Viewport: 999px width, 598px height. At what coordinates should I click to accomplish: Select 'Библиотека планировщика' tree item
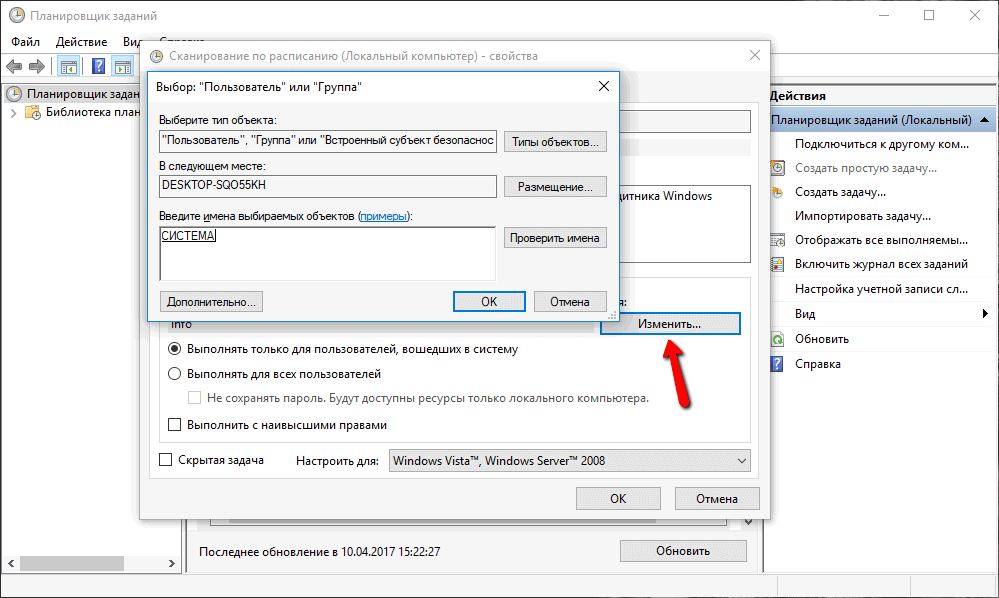[92, 113]
